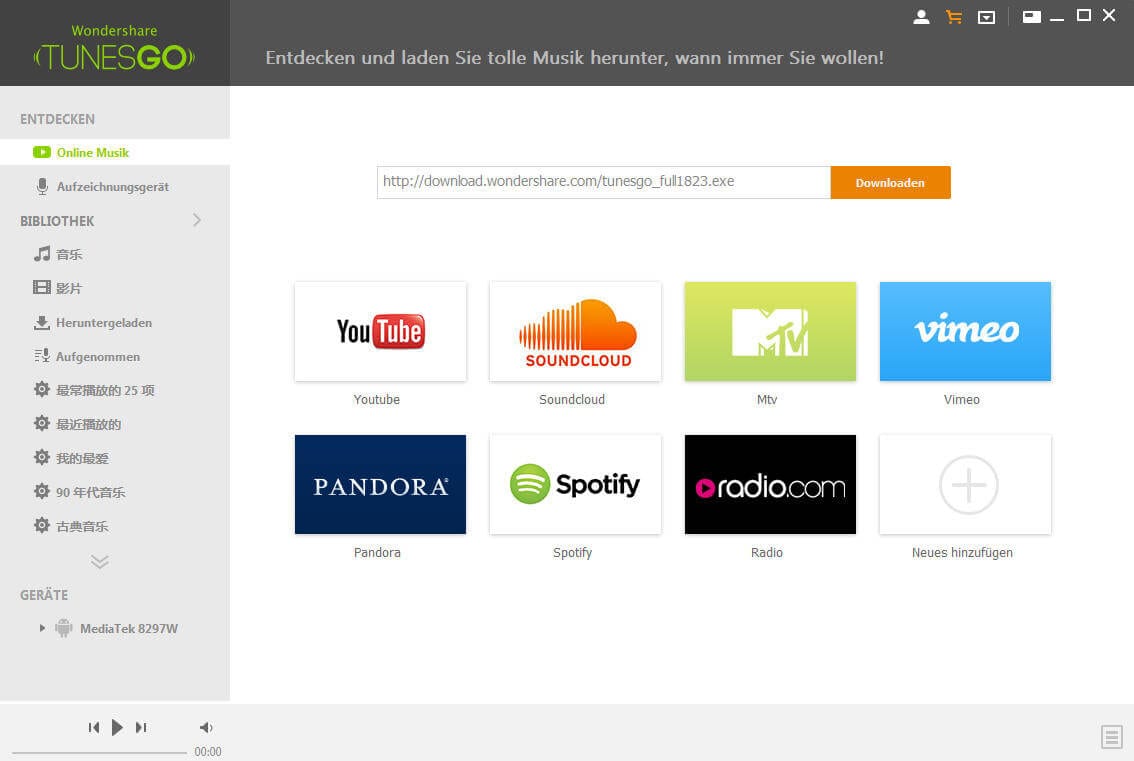Click the Pandora label under tile

tap(377, 553)
